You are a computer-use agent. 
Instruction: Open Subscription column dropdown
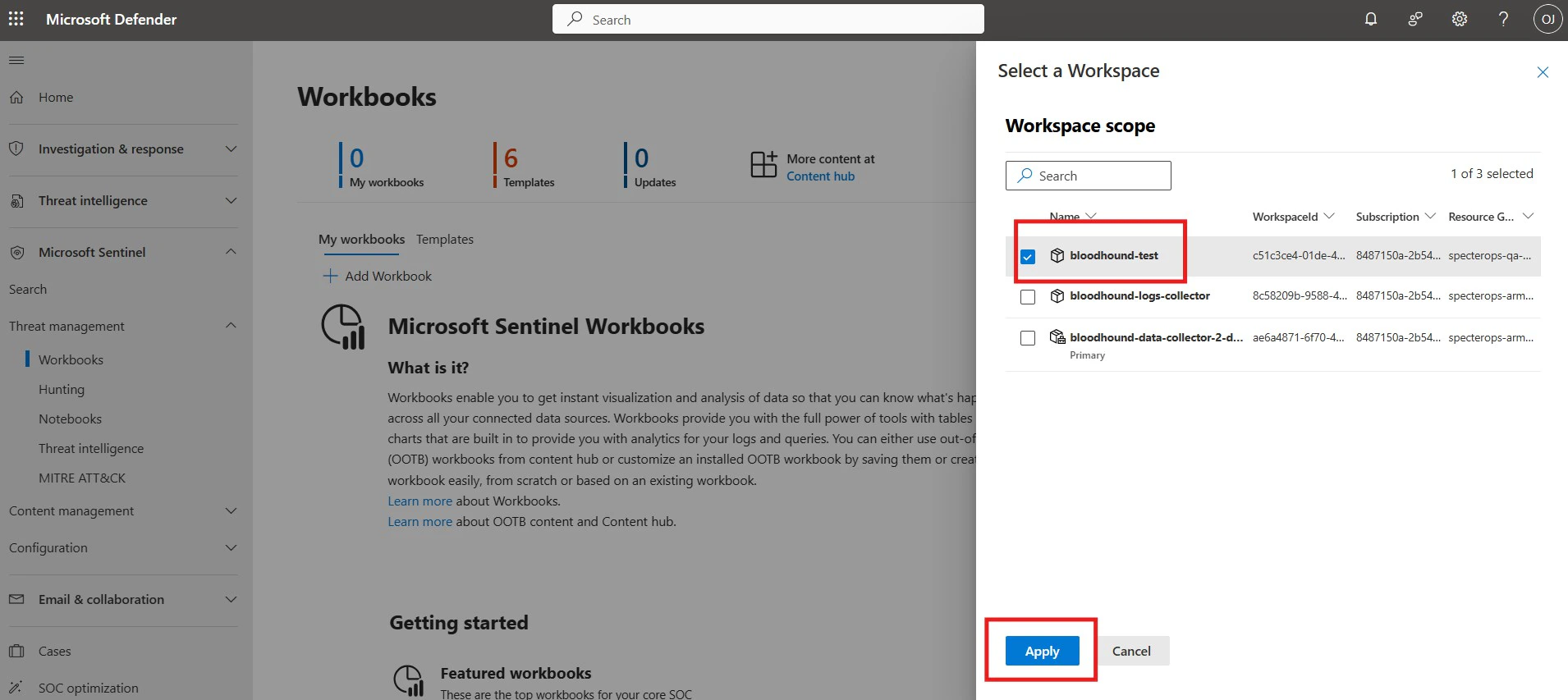1430,216
